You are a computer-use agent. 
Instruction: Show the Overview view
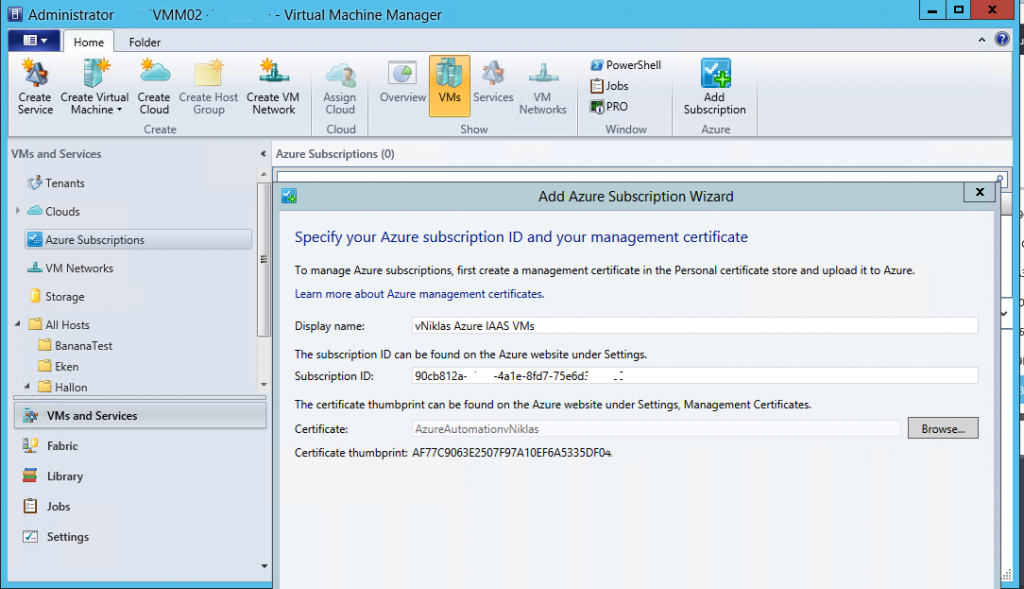tap(402, 82)
